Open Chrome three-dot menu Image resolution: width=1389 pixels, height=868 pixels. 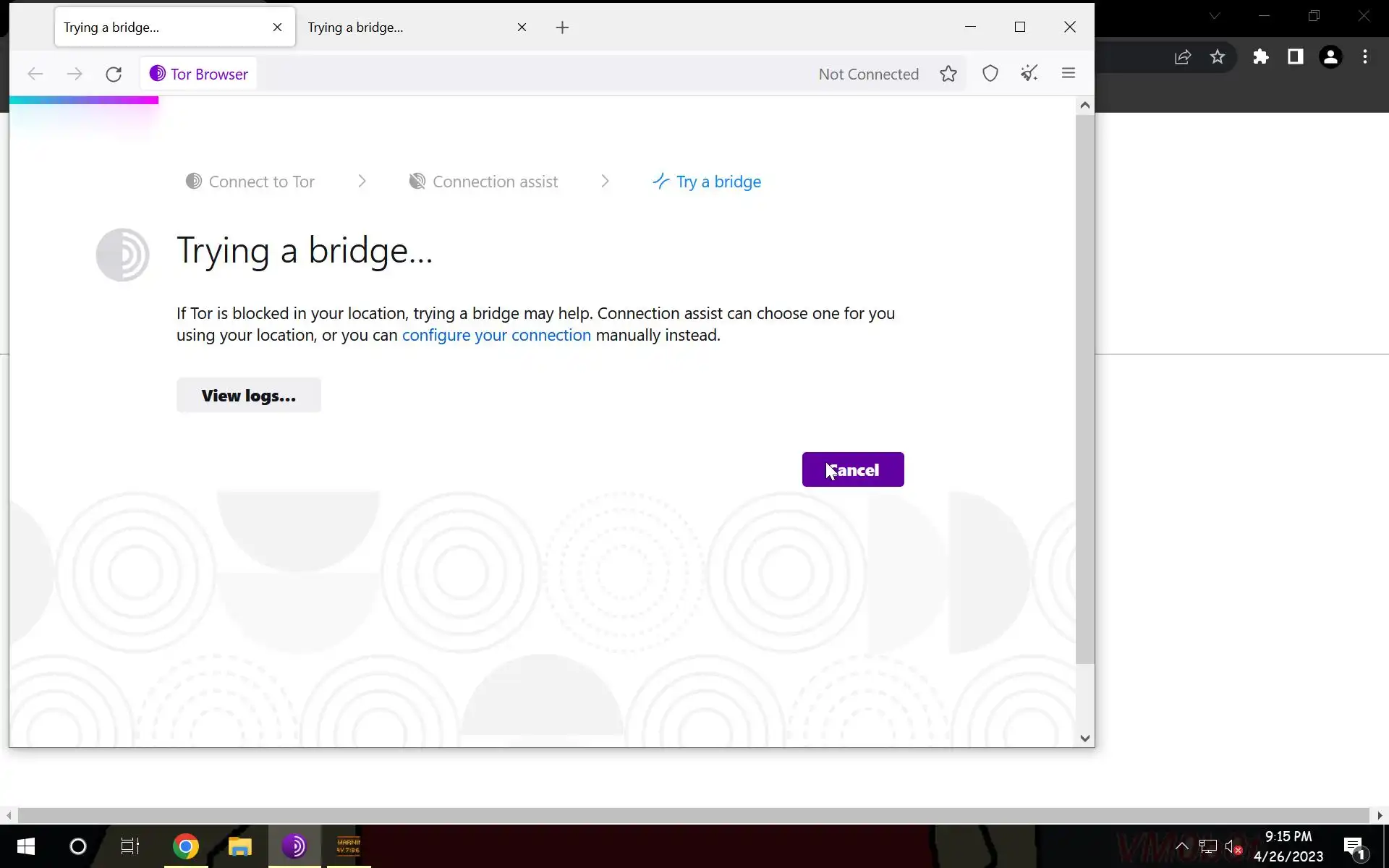tap(1364, 57)
